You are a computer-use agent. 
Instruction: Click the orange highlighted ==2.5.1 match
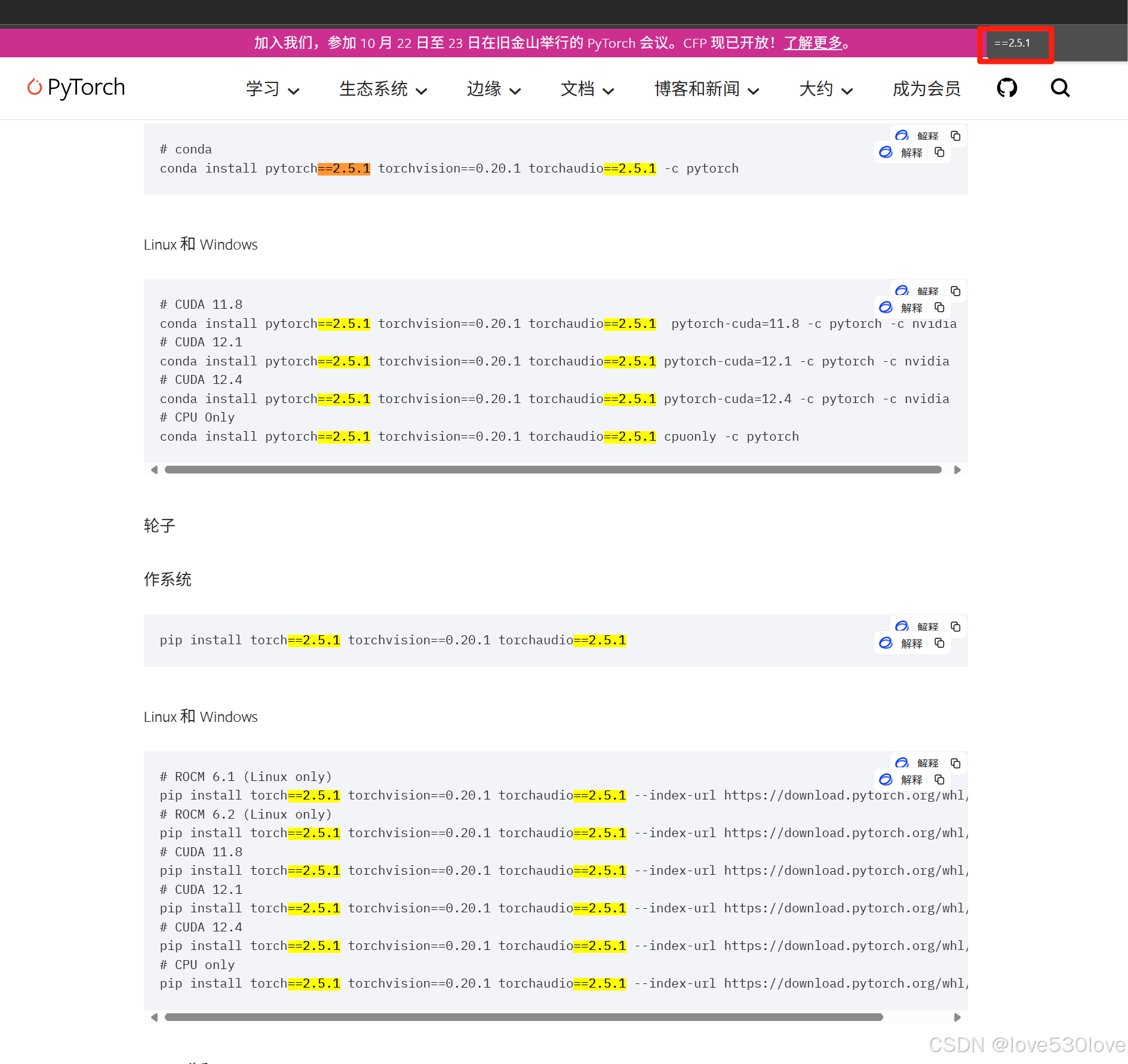[344, 169]
